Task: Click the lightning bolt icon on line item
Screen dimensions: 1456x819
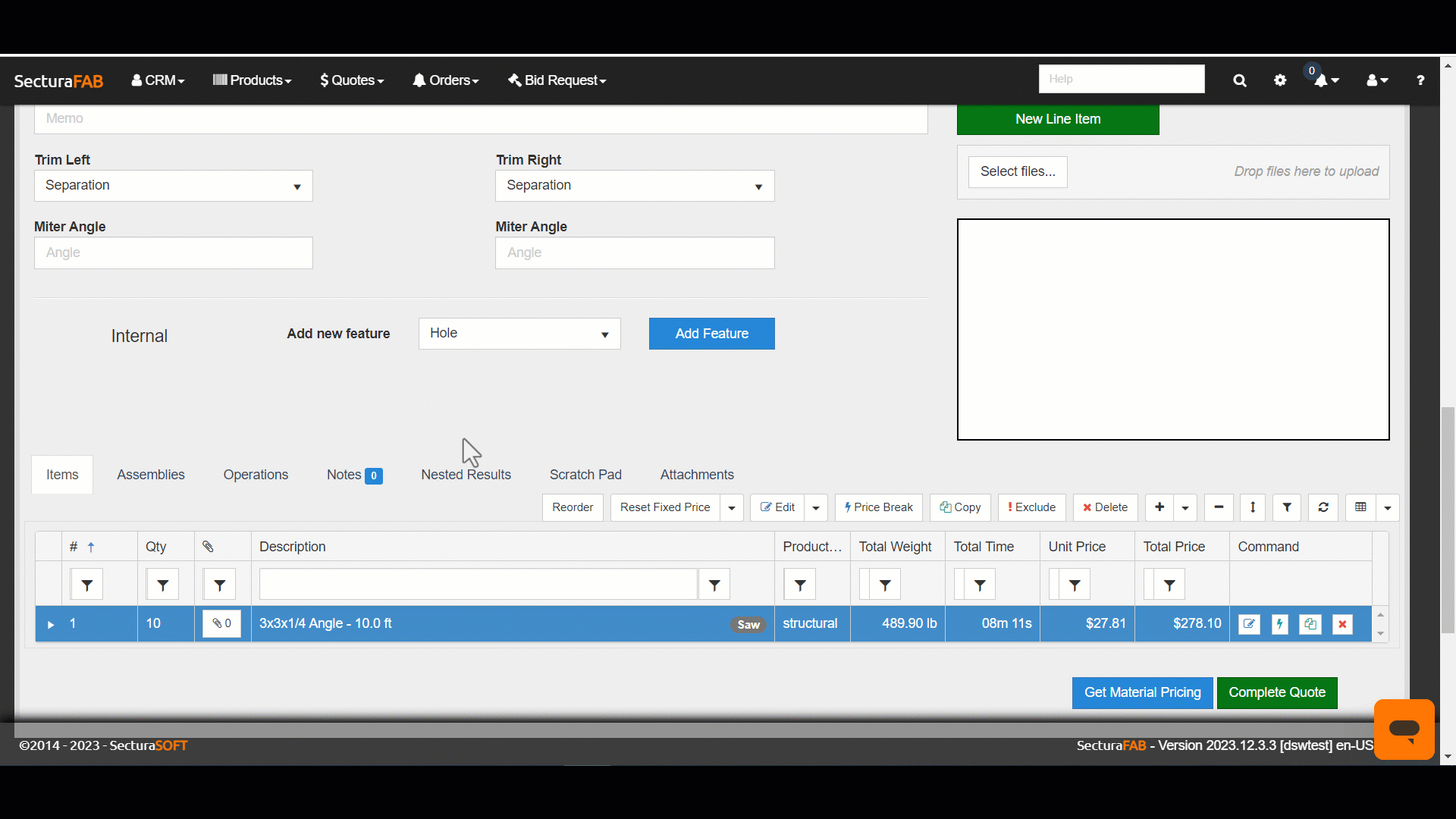Action: (1280, 623)
